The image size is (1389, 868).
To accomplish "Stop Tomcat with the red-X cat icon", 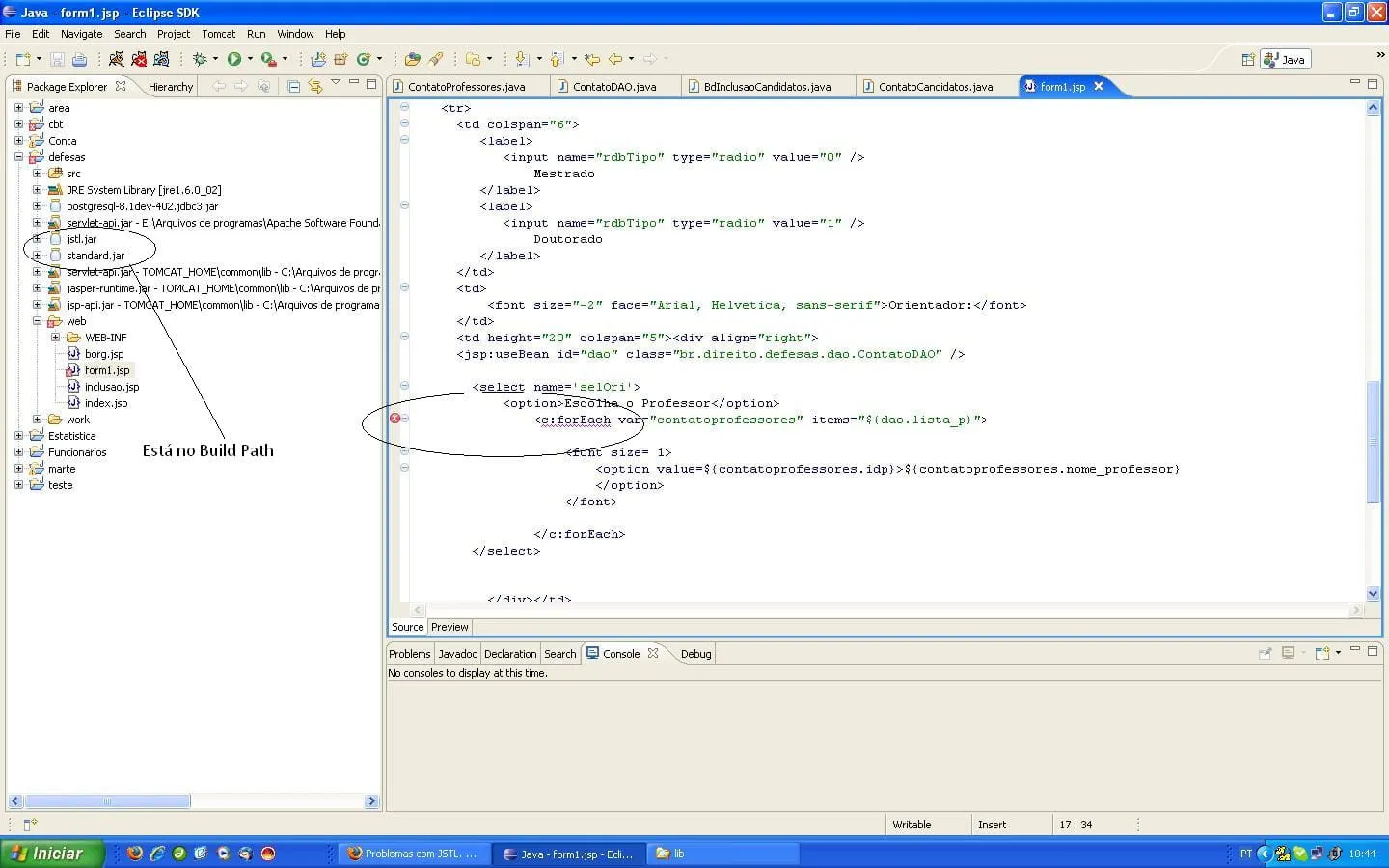I will click(x=139, y=59).
